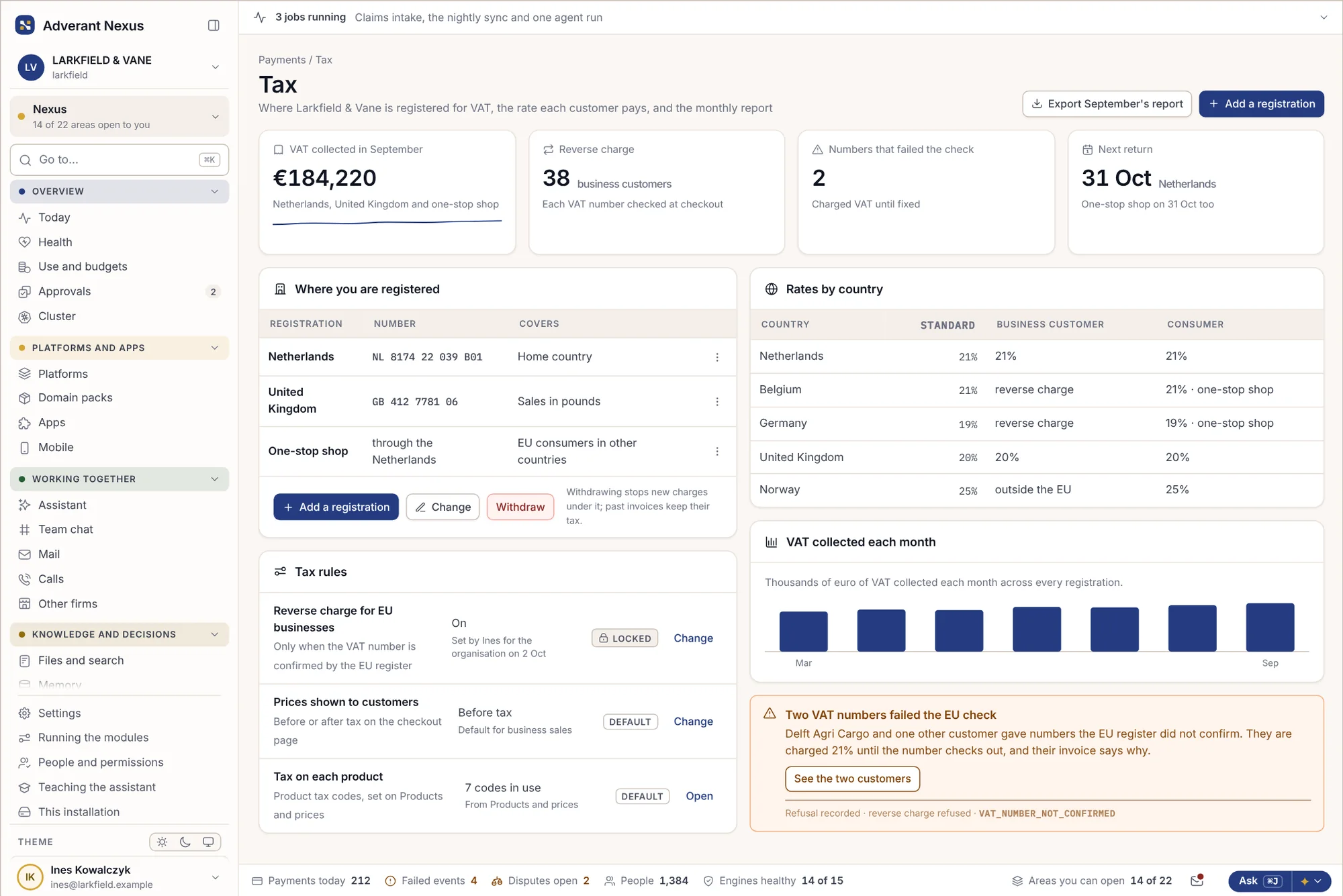Switch to light theme sun icon
The image size is (1343, 896).
click(162, 842)
